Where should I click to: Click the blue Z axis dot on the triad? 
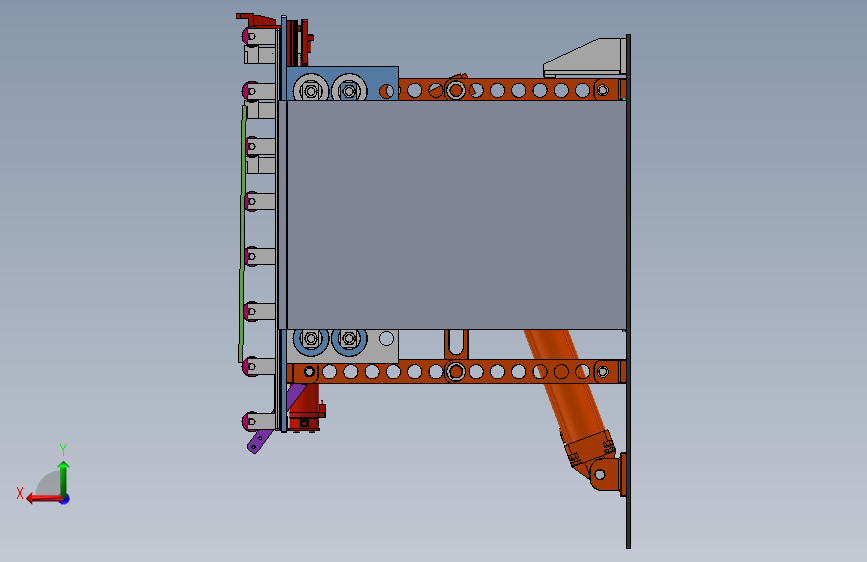(65, 499)
